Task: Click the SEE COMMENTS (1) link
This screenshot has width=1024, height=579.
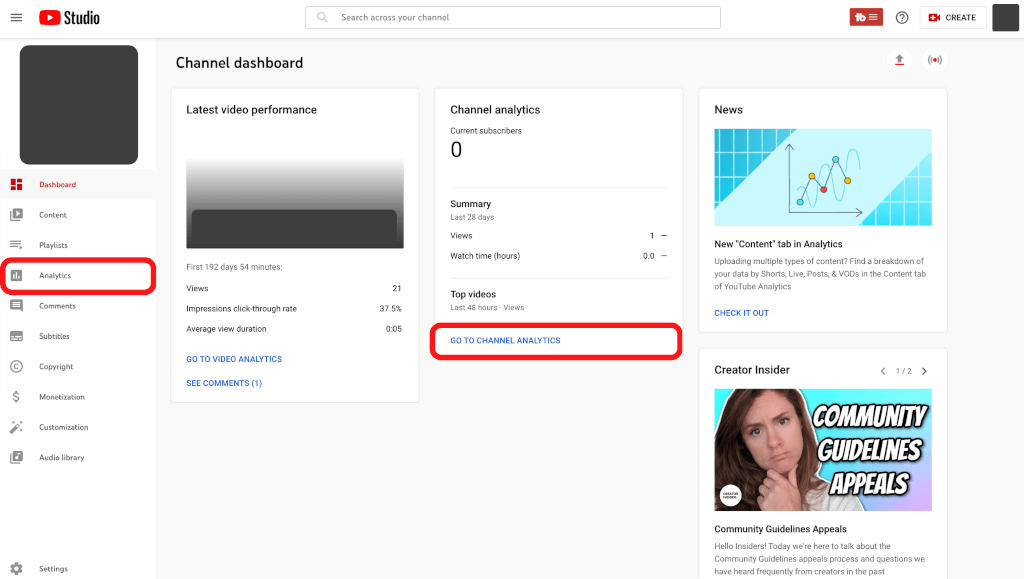Action: point(224,384)
